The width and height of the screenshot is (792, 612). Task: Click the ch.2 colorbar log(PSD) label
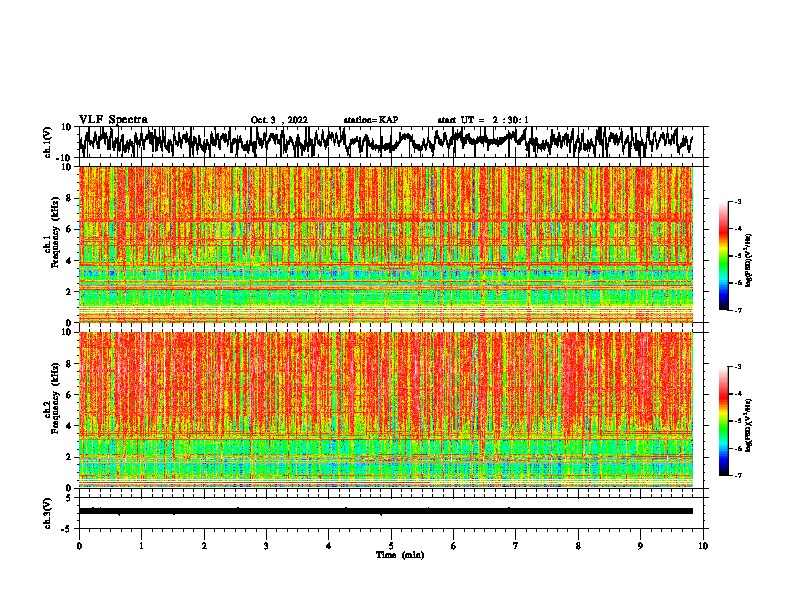[x=749, y=425]
